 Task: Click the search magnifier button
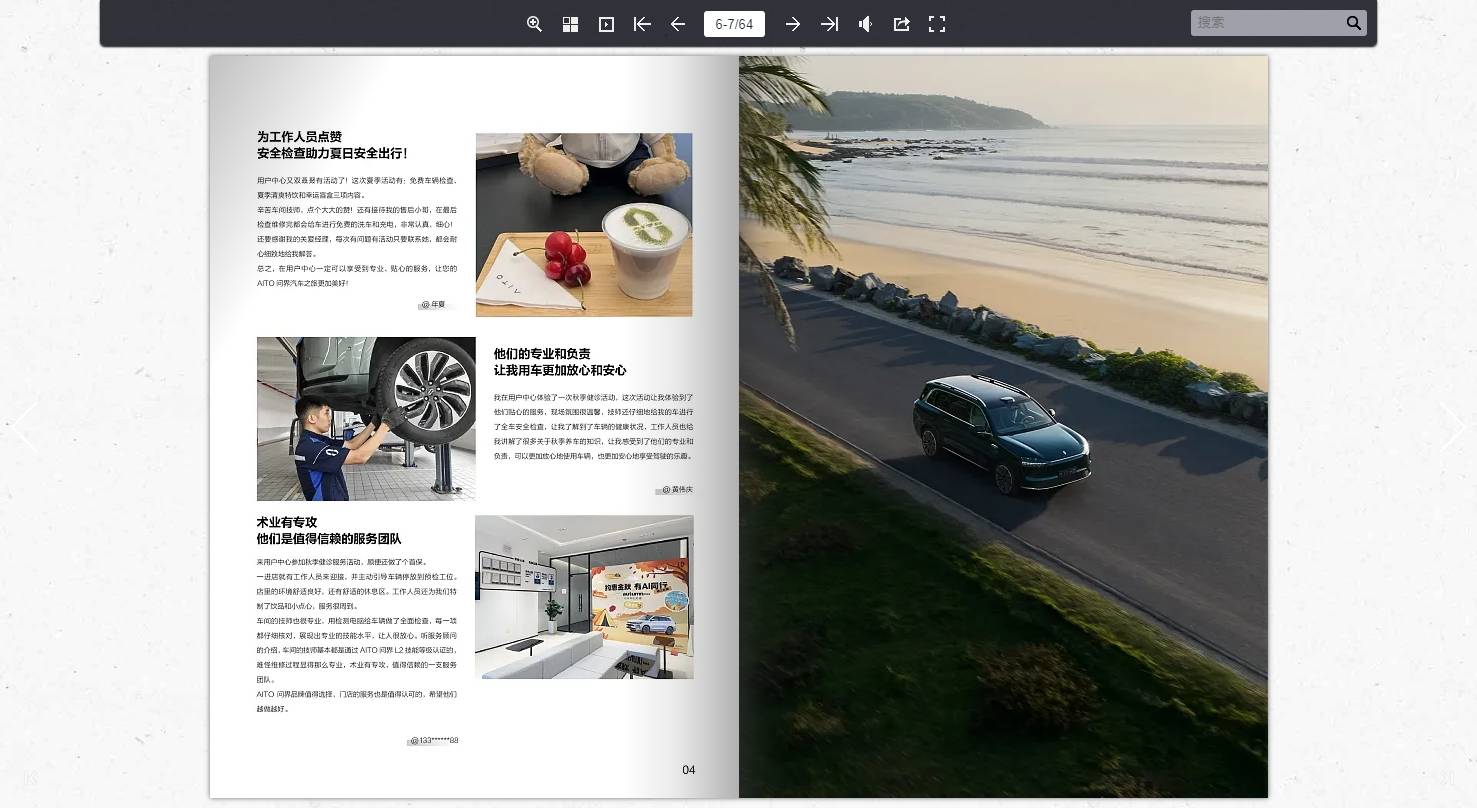tap(1354, 23)
